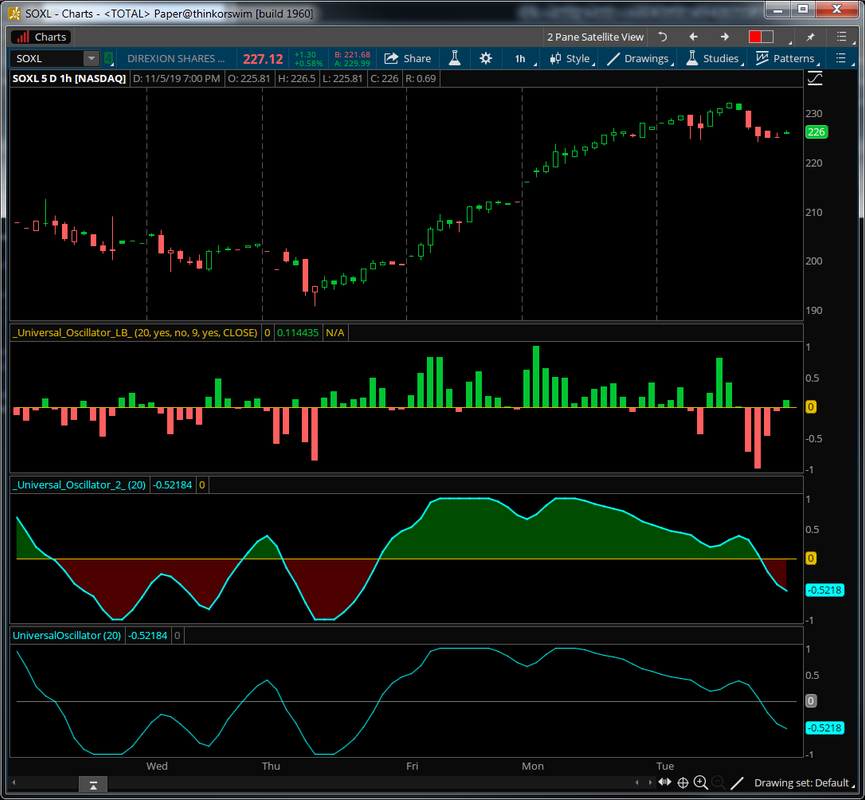The image size is (865, 800).
Task: Open the Style menu
Action: point(572,58)
